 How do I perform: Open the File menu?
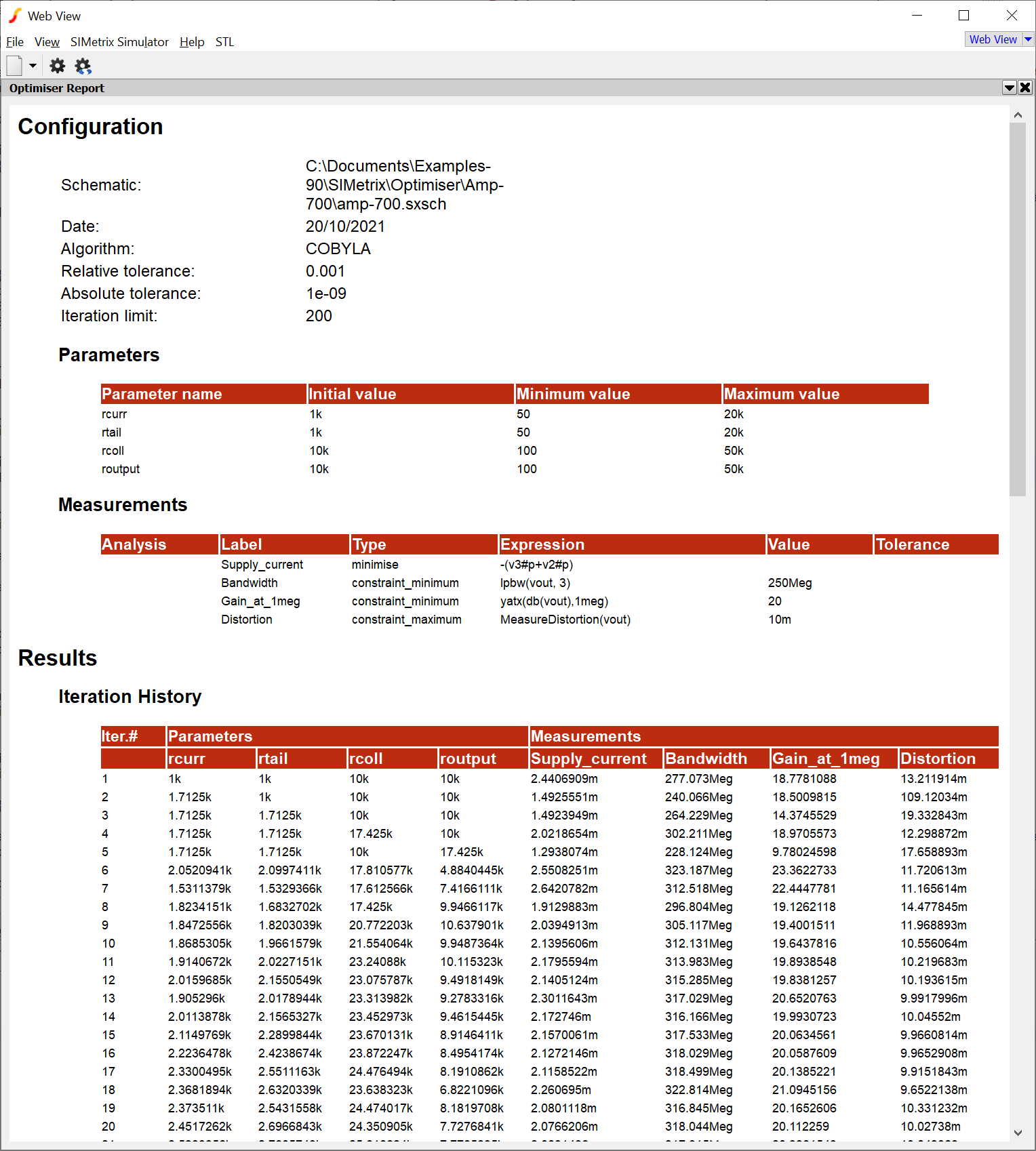tap(15, 42)
